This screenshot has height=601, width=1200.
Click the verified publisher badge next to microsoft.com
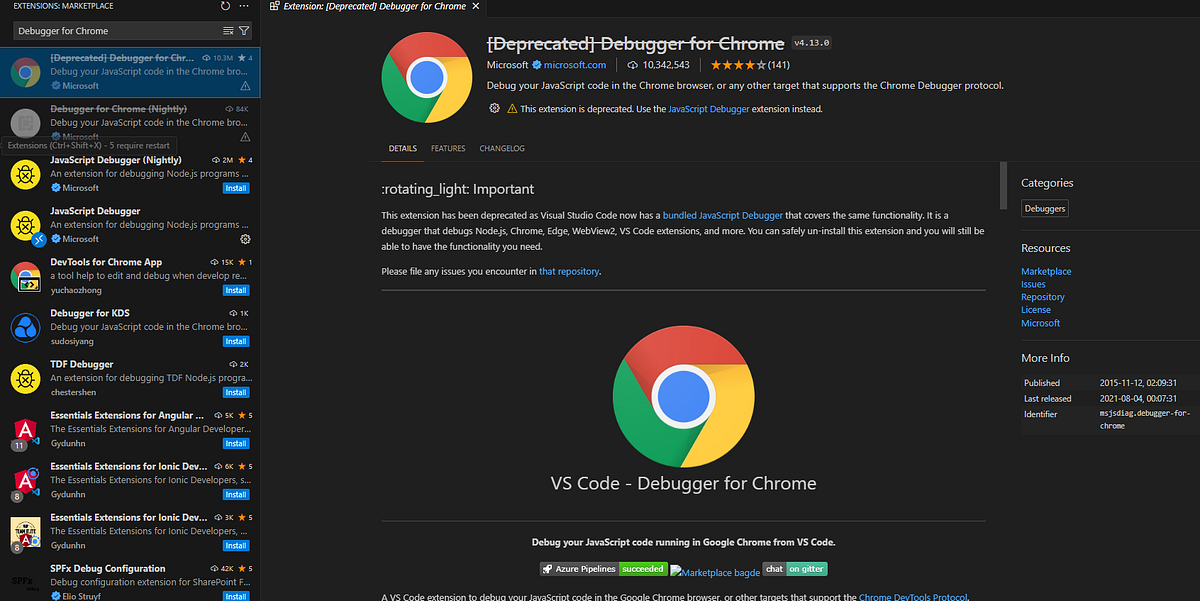tap(537, 64)
